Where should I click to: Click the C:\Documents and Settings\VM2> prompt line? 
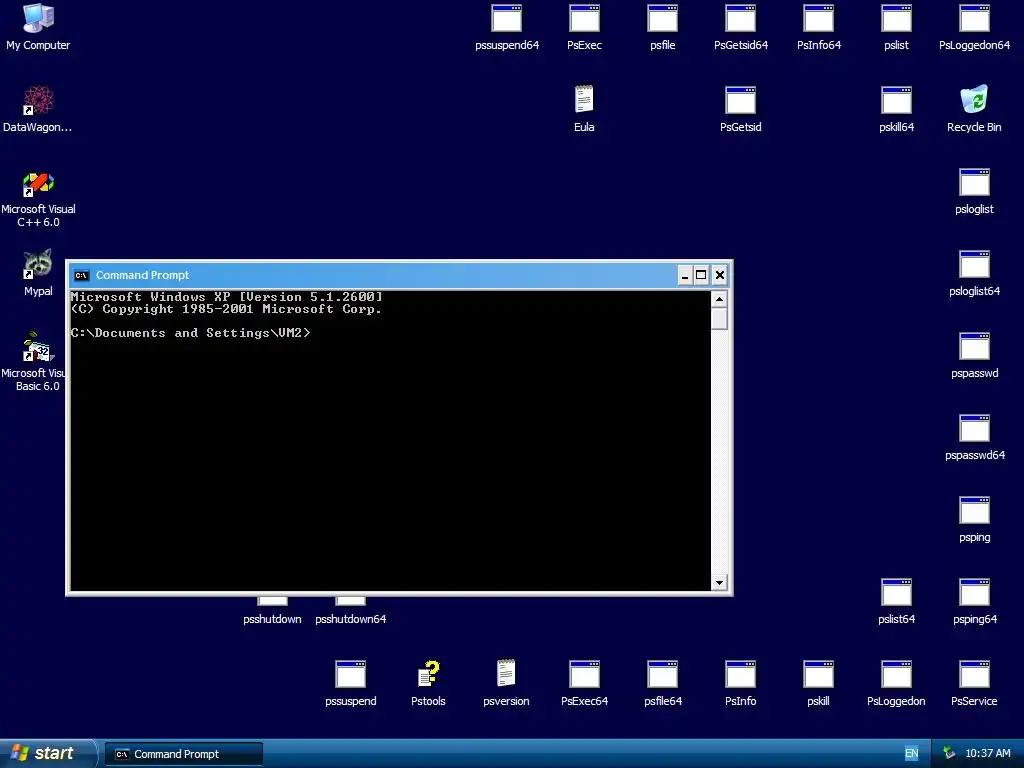(191, 333)
